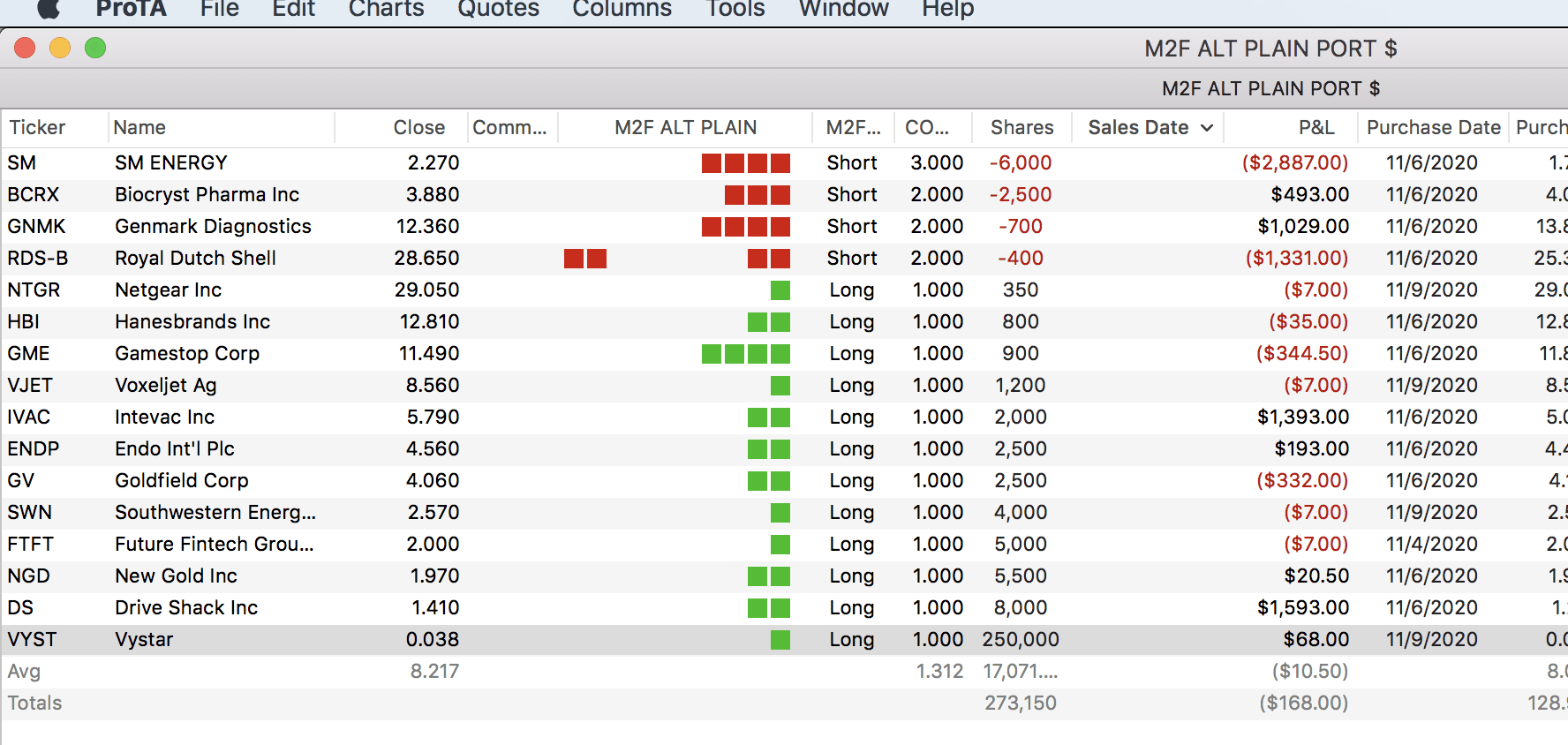Click red Comm bars for Royal Dutch Shell

click(x=584, y=259)
